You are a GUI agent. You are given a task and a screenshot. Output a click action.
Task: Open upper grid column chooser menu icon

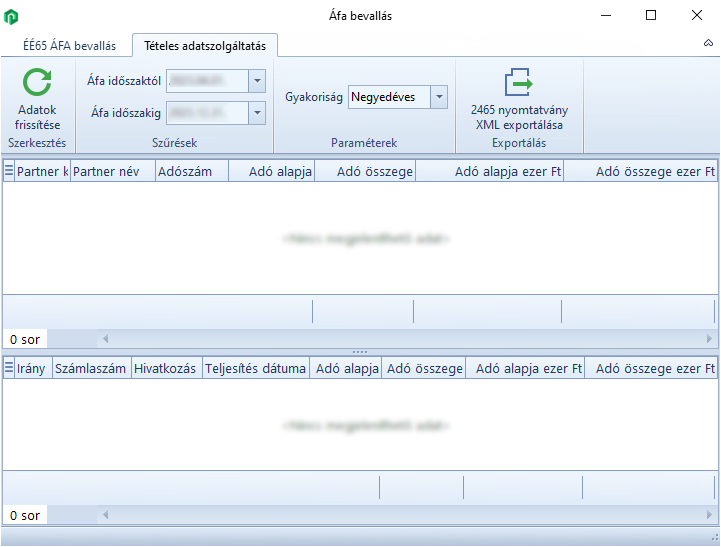(9, 172)
